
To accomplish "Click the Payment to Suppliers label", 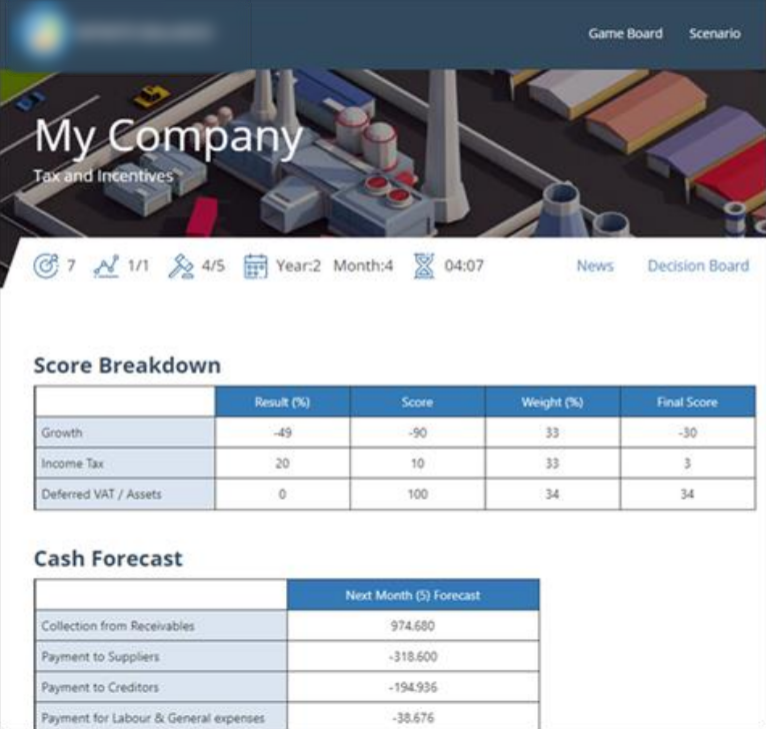I will [100, 657].
